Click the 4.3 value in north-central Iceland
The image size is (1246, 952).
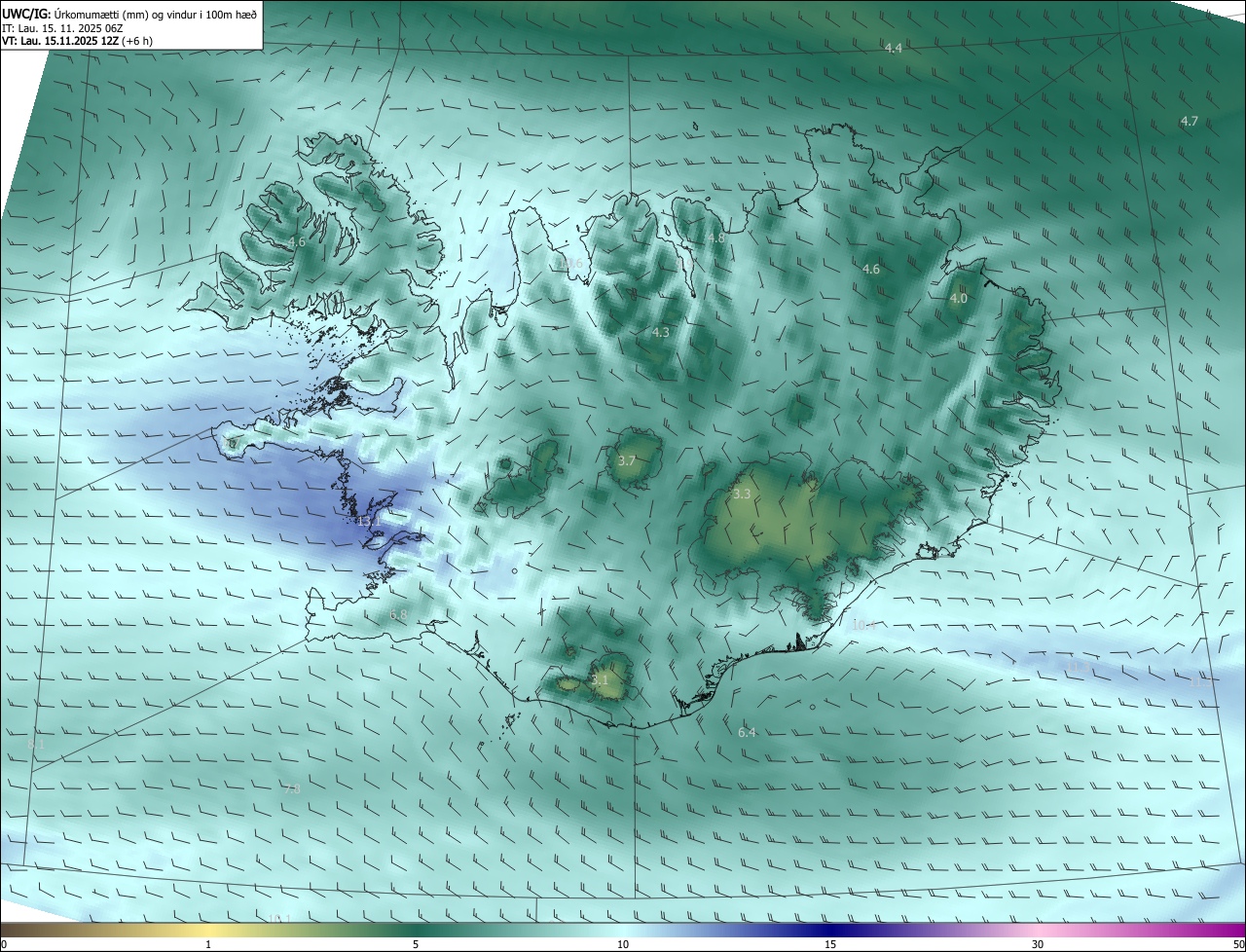[x=661, y=332]
